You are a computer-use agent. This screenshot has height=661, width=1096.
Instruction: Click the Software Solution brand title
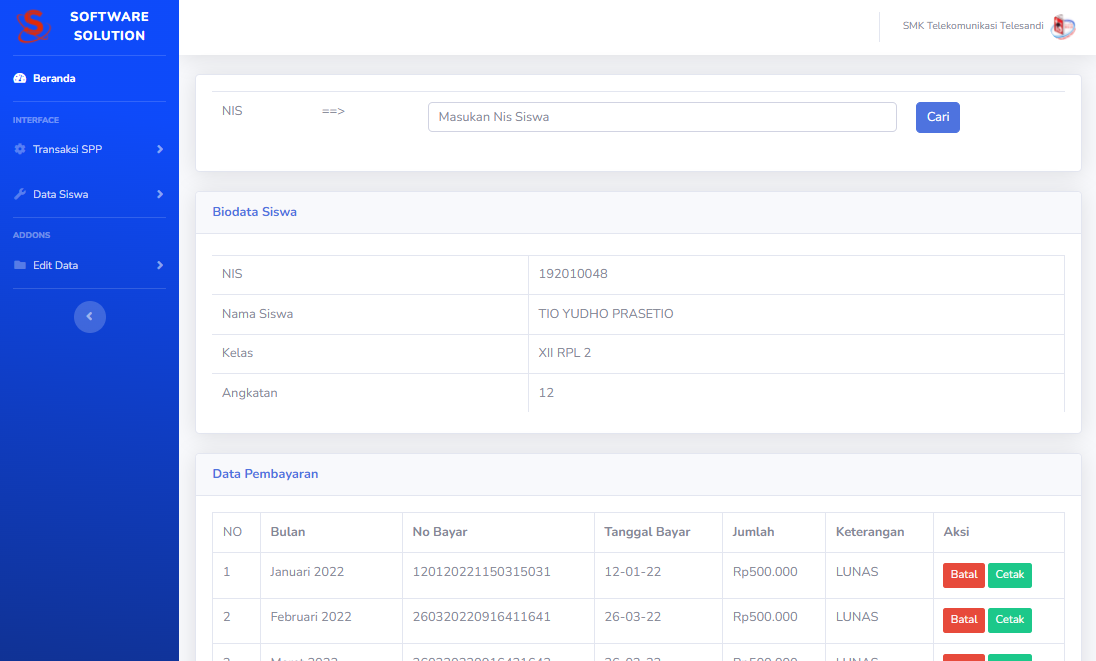click(109, 26)
